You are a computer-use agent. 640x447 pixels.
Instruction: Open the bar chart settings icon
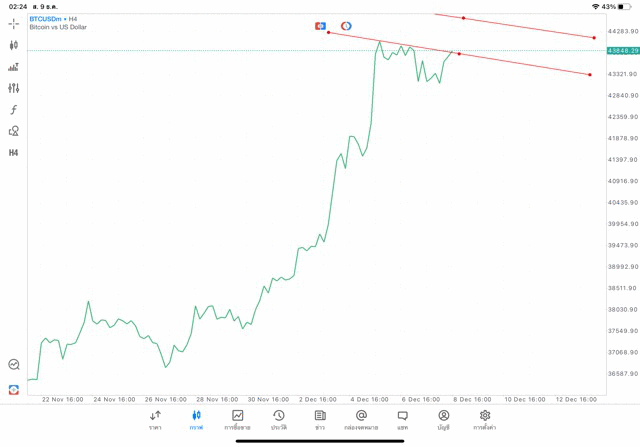pyautogui.click(x=14, y=67)
